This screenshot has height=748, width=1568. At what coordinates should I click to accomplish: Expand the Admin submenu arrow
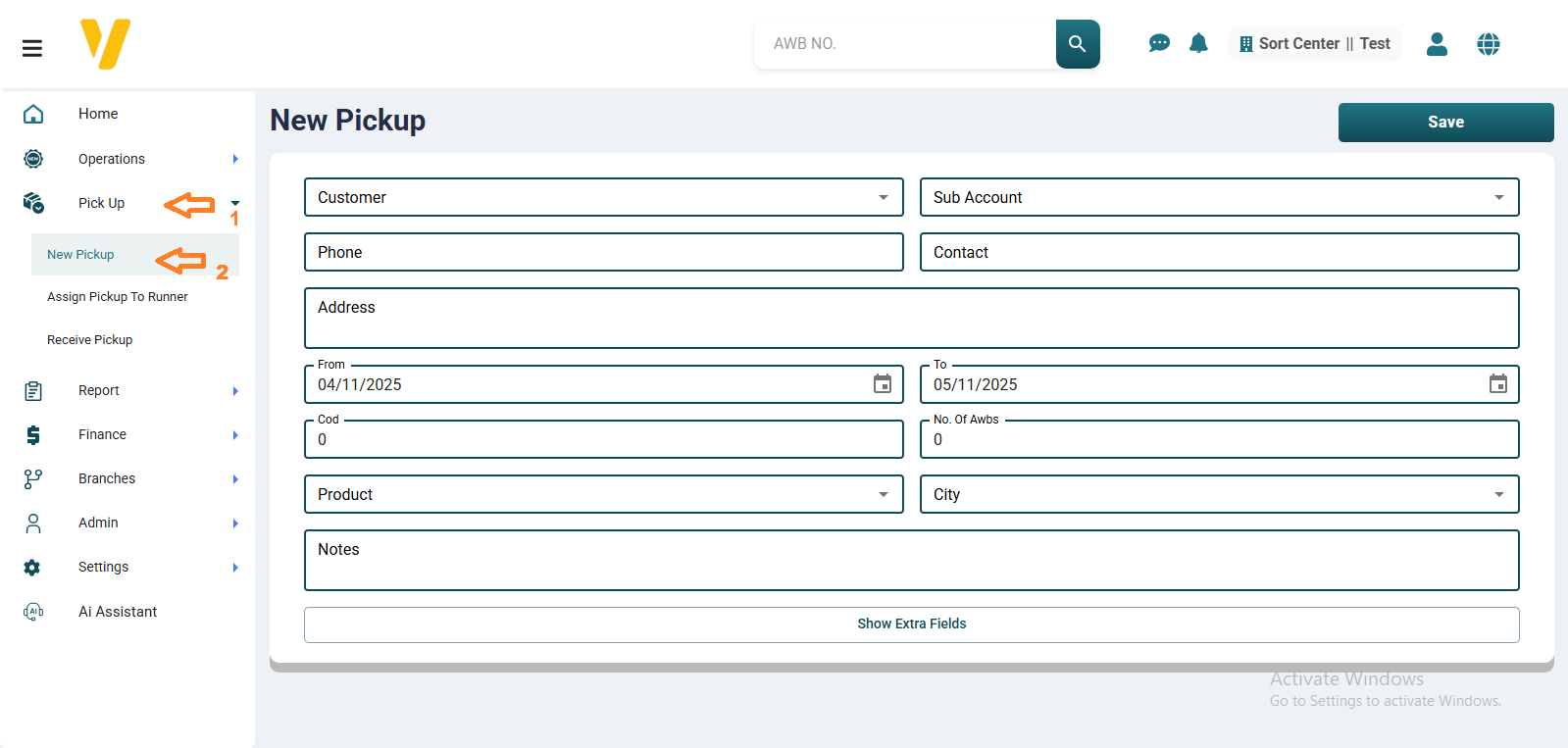235,524
